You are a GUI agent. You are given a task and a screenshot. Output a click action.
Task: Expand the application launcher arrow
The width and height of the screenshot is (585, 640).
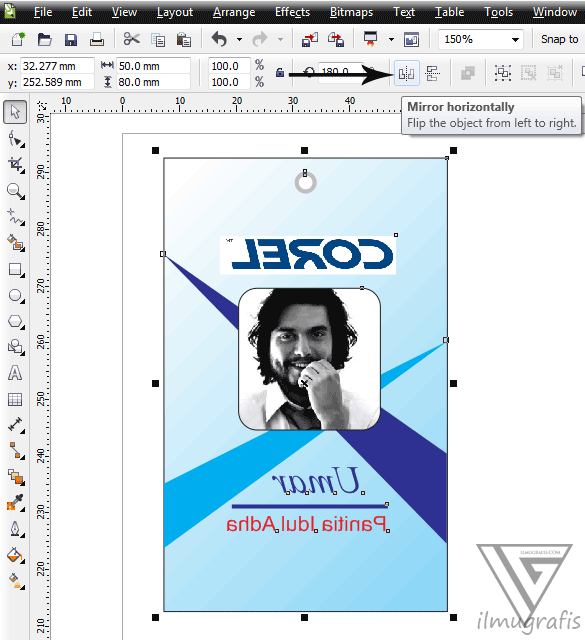point(391,40)
